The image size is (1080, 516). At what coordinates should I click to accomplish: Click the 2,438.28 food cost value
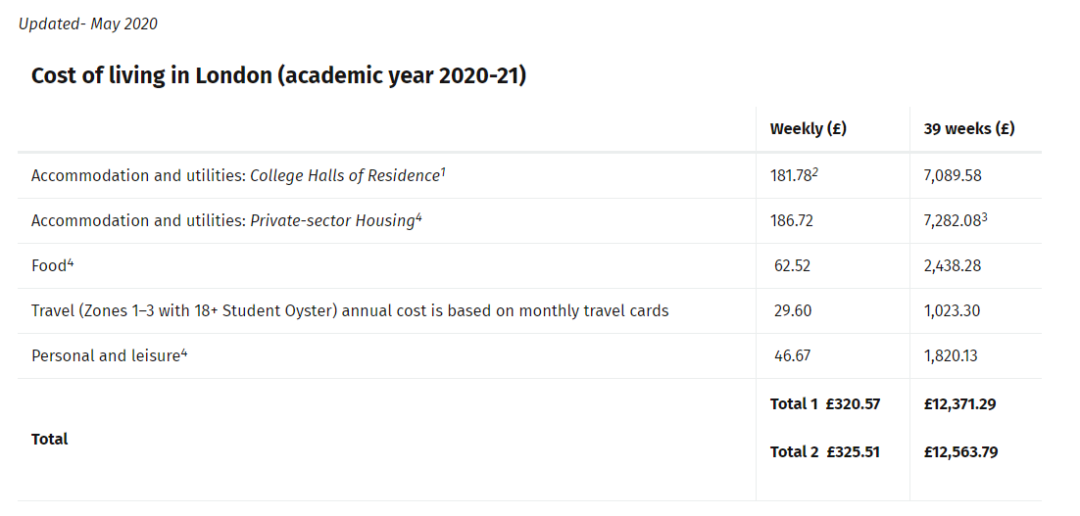coord(953,266)
